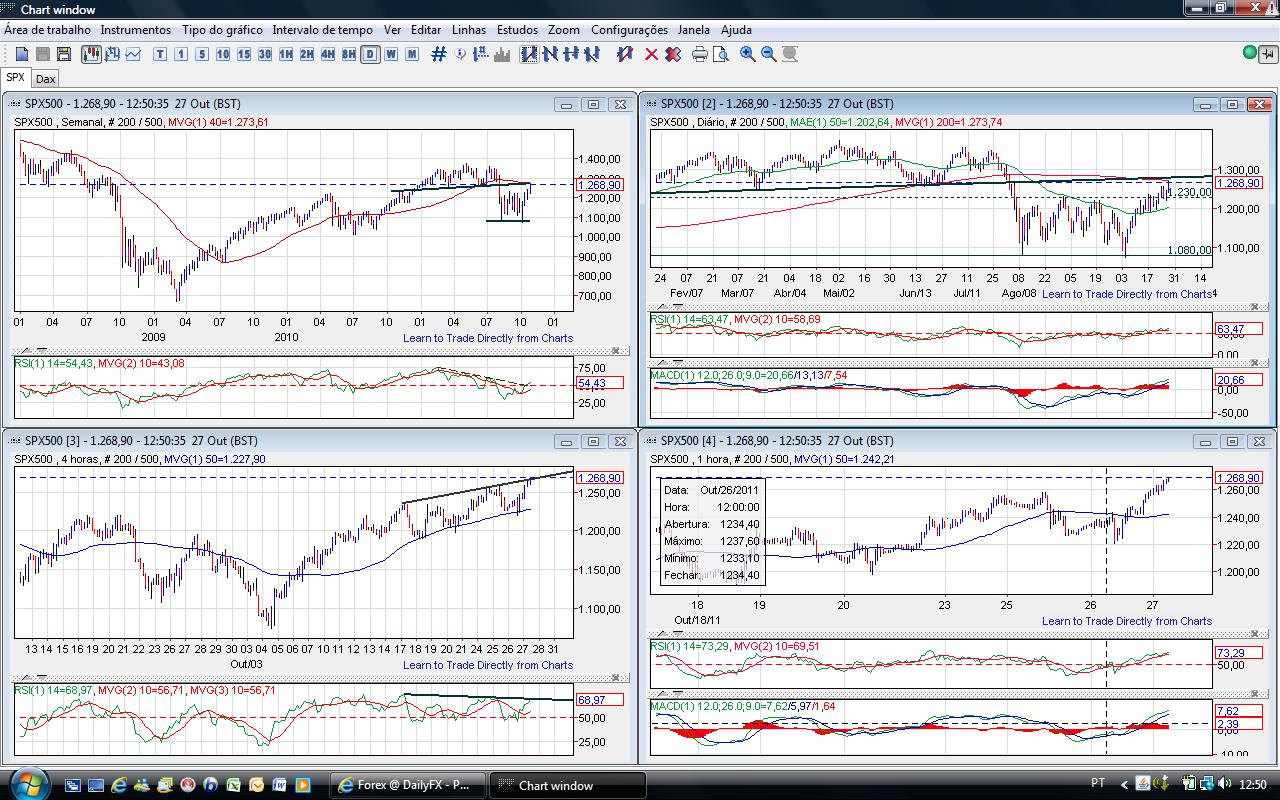Open the Configurações menu
This screenshot has width=1280, height=800.
click(629, 30)
